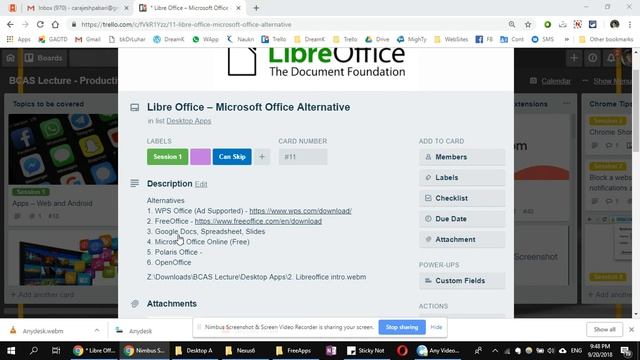Open Sticky Notes from taskbar

(366, 351)
